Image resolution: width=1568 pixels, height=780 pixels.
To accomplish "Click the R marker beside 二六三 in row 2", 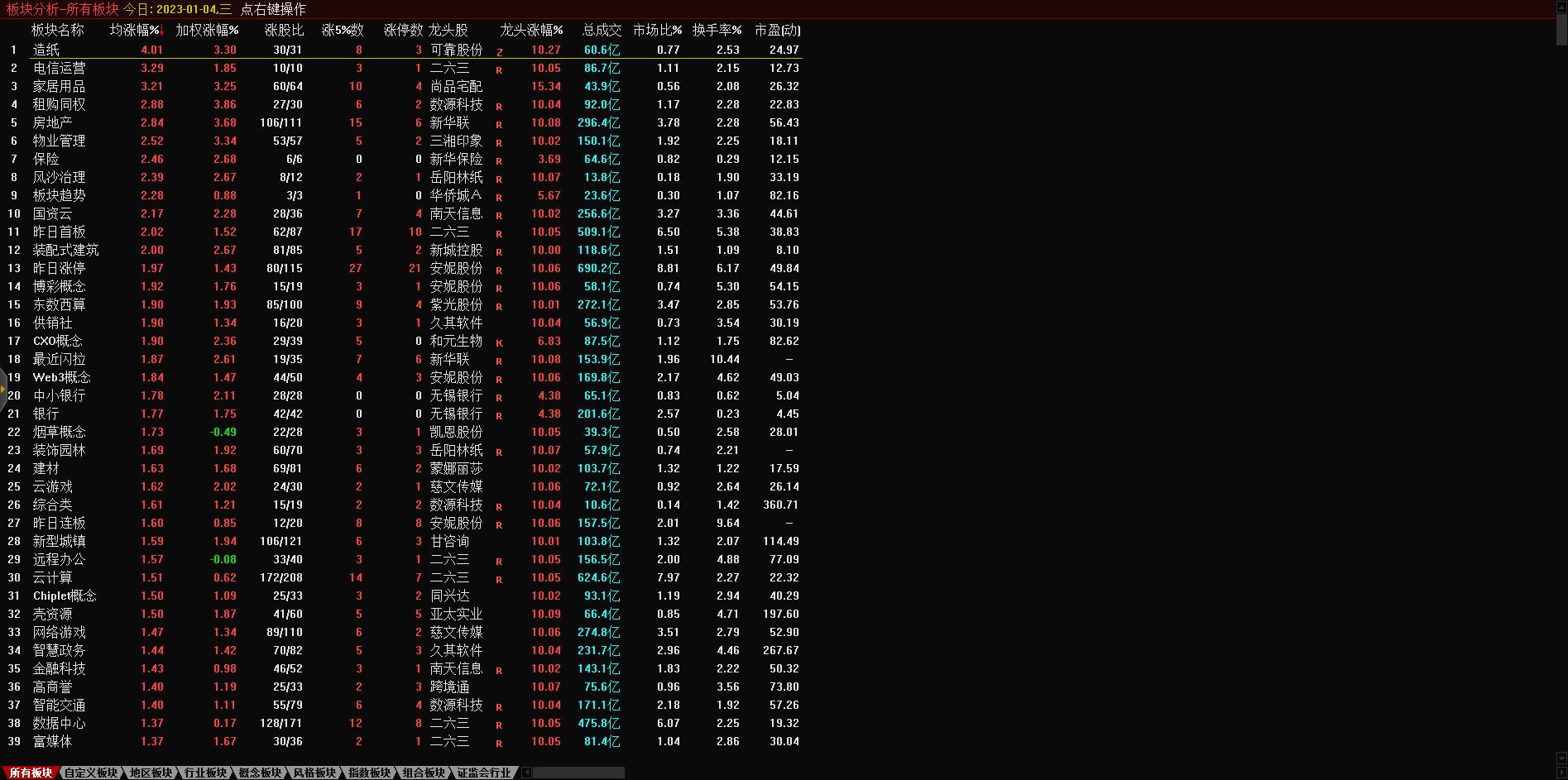I will (x=499, y=70).
